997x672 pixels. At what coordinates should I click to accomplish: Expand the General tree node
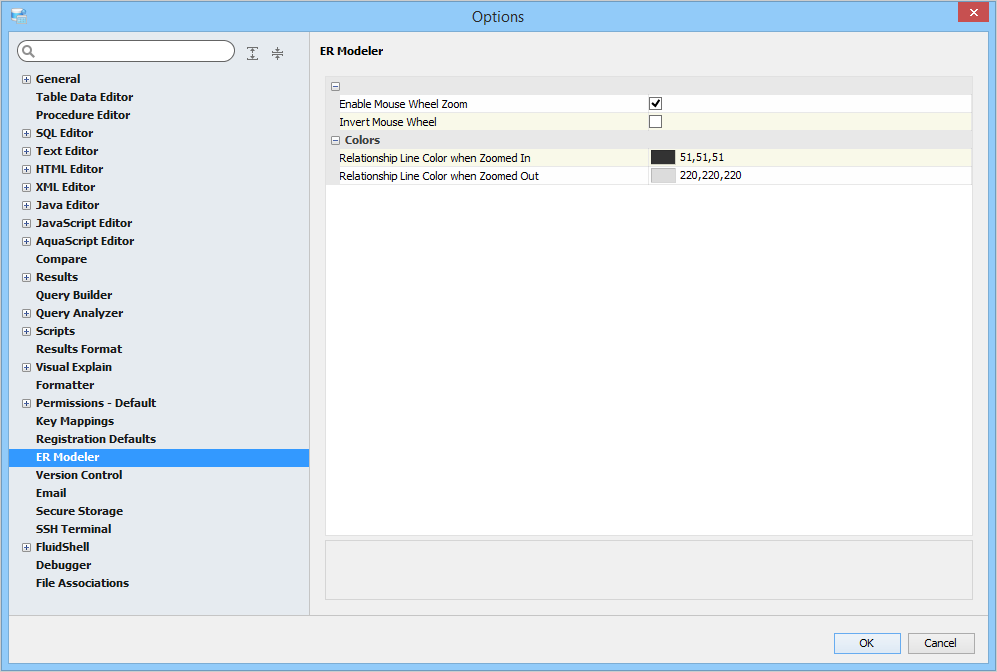(x=26, y=79)
